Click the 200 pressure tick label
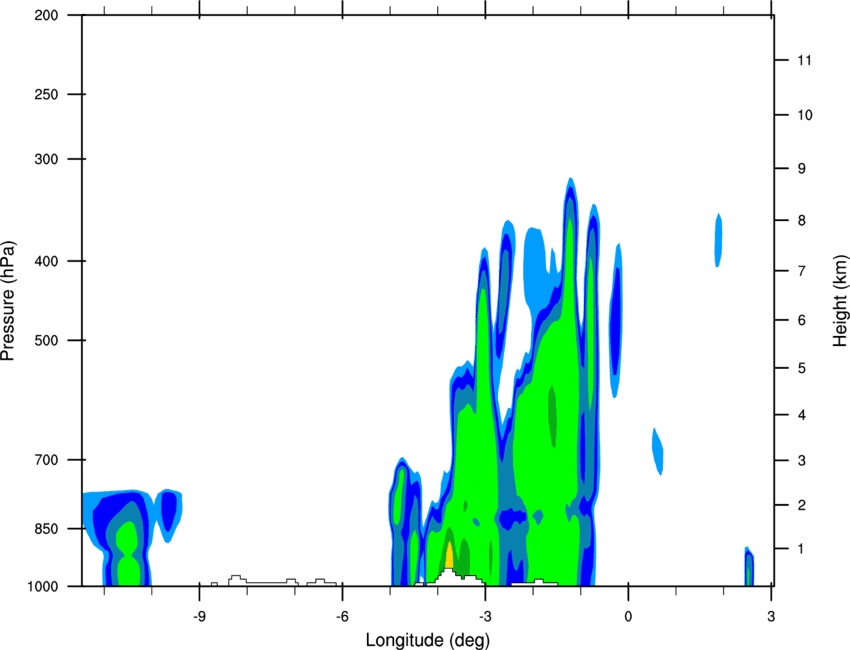The image size is (850, 650). [x=47, y=15]
